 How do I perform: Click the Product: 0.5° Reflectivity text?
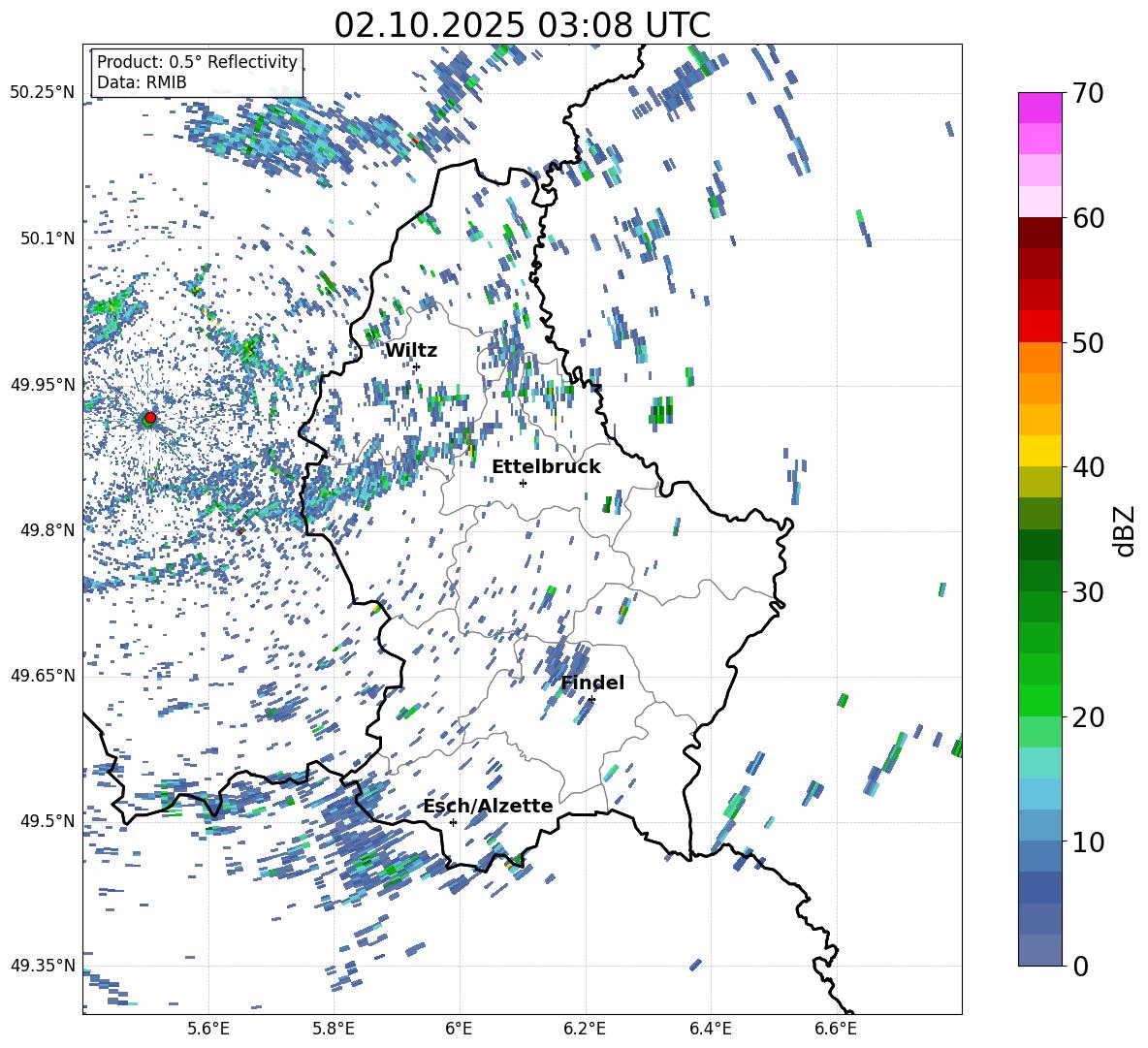[197, 62]
